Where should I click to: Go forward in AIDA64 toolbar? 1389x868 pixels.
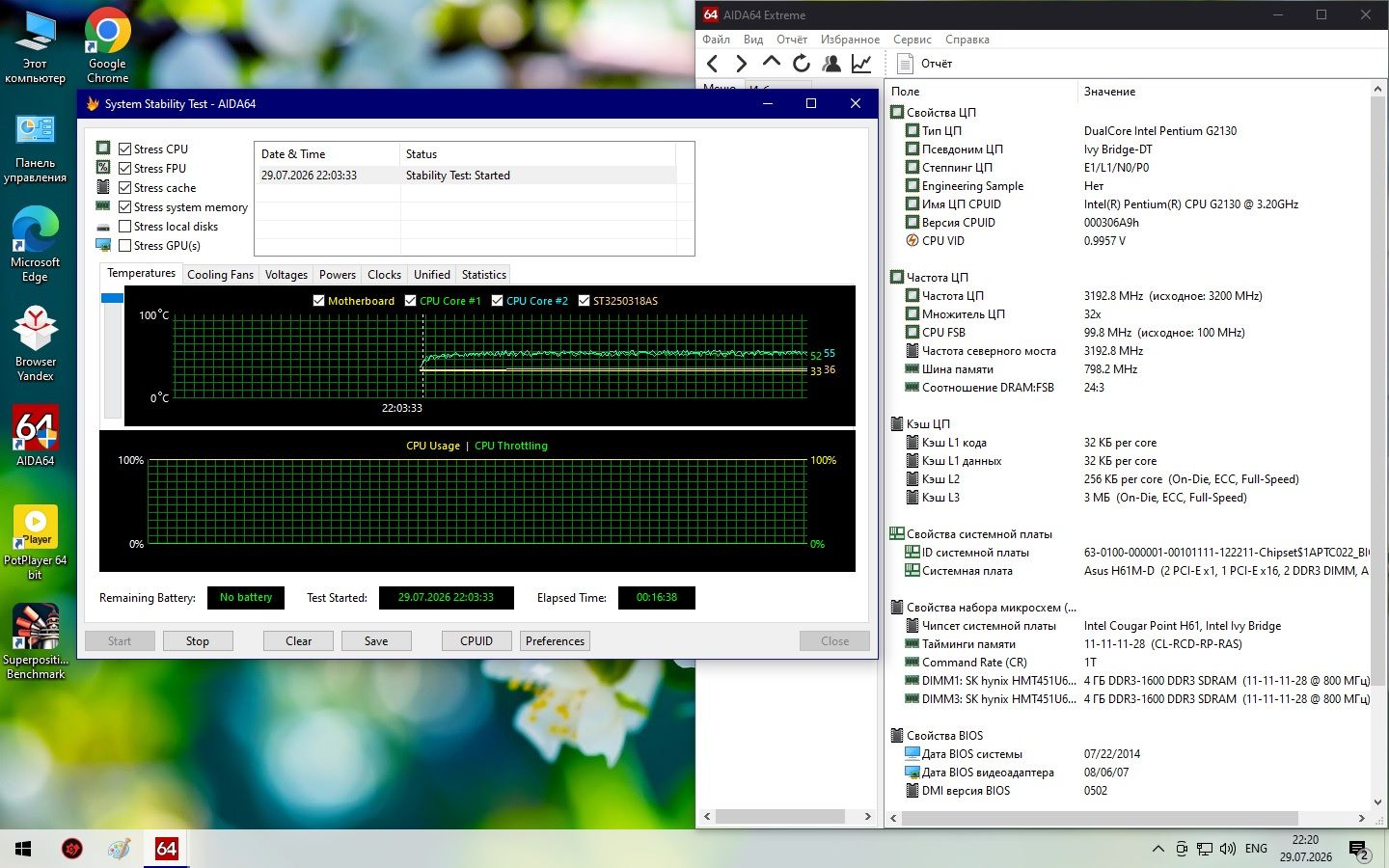tap(741, 64)
